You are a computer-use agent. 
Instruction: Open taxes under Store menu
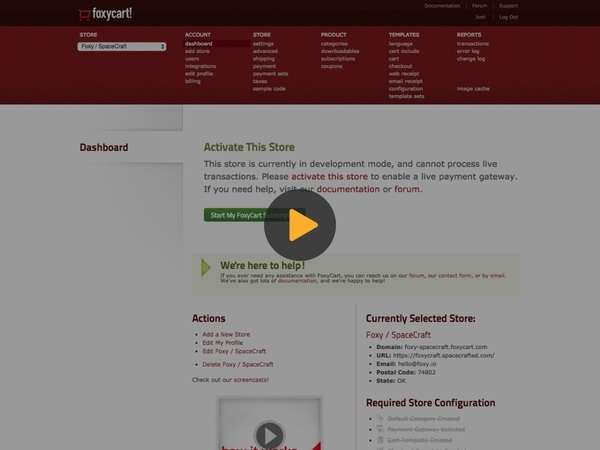(260, 81)
